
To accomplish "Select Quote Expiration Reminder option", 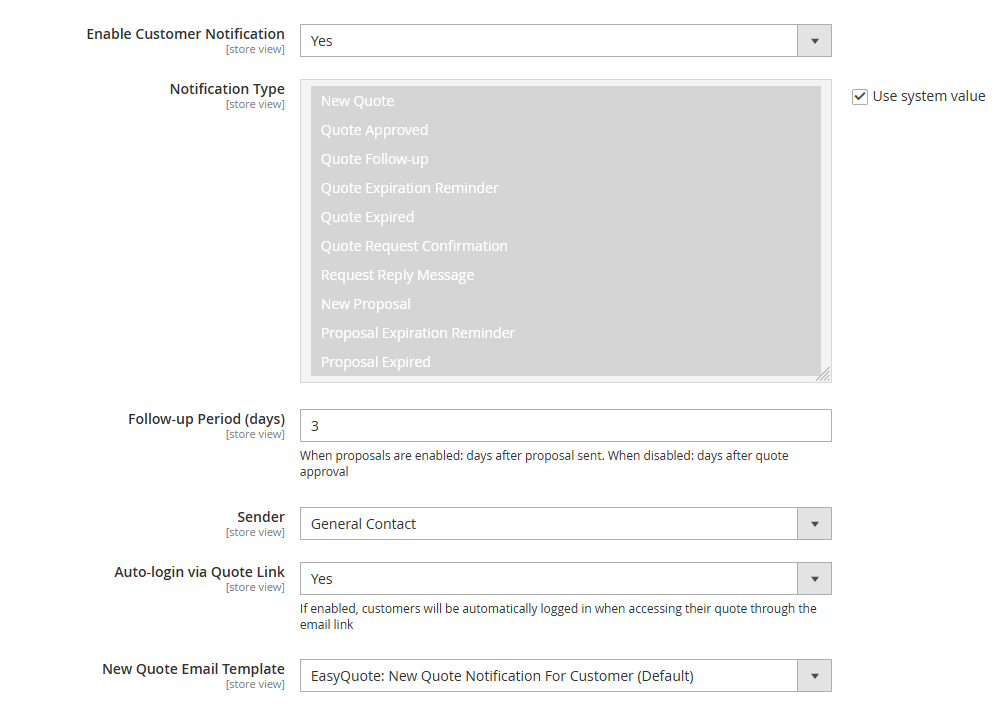I will coord(409,187).
